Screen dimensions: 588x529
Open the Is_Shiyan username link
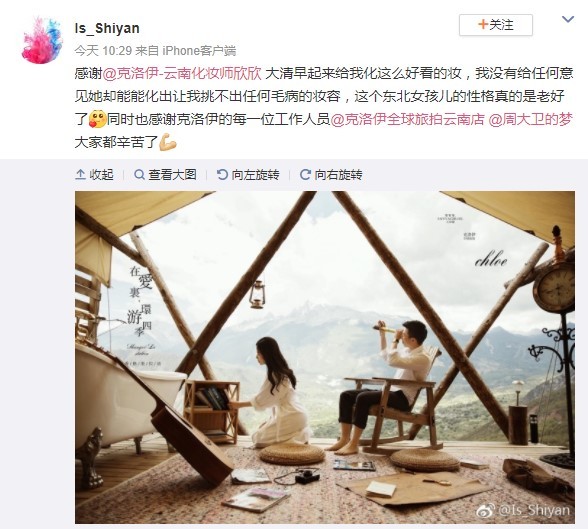[x=107, y=28]
